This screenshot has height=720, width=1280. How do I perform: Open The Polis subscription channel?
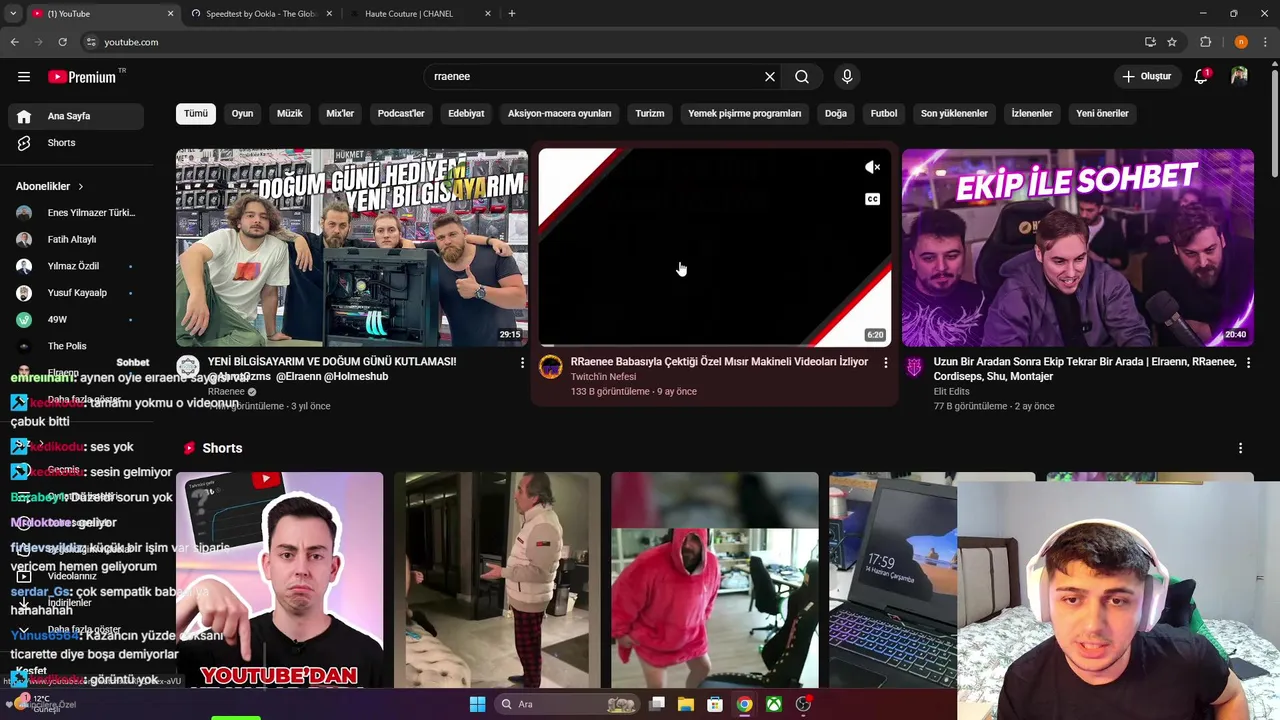pos(76,346)
